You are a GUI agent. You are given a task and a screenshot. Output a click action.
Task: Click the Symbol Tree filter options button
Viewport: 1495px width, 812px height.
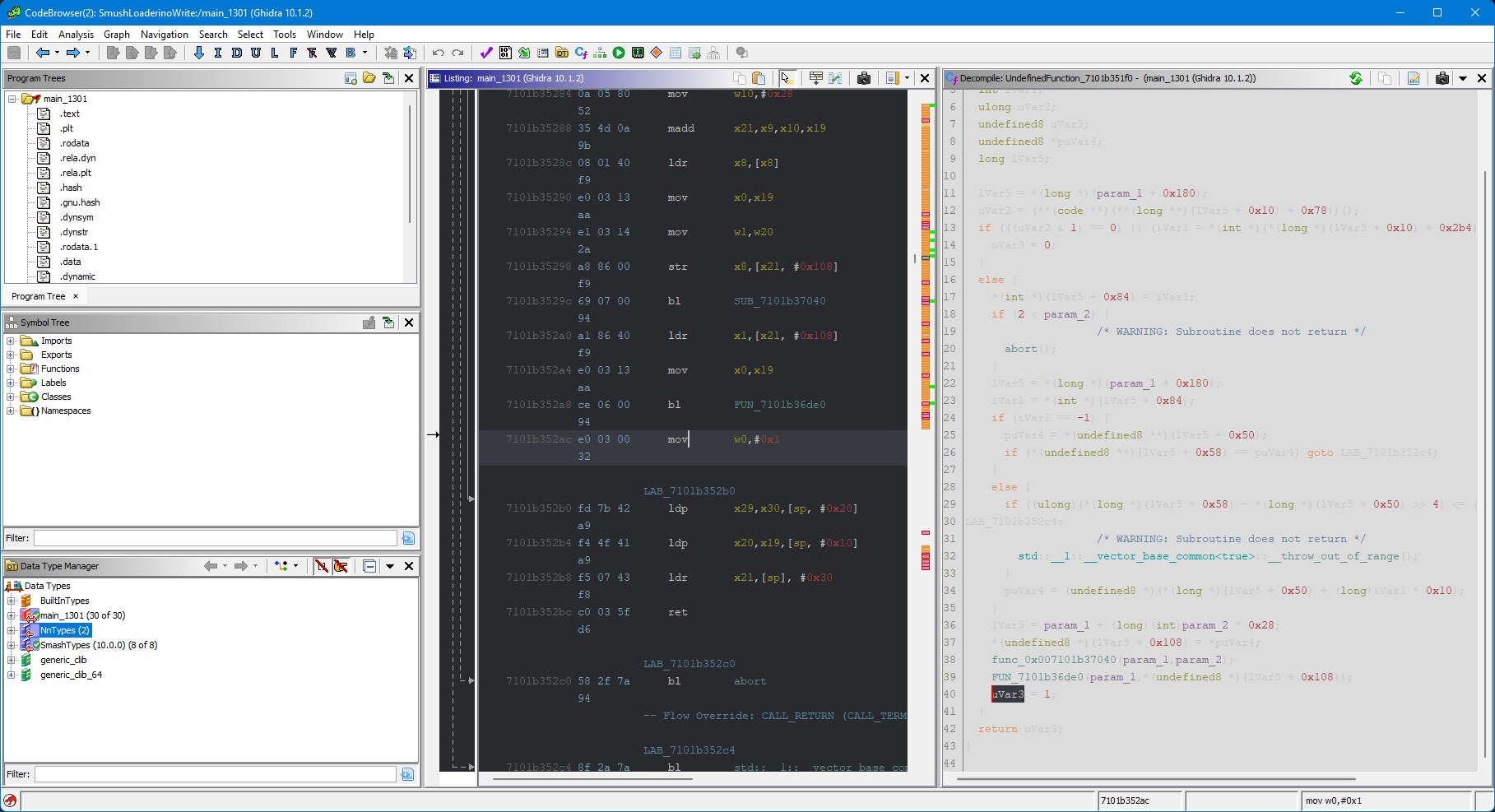[x=408, y=538]
